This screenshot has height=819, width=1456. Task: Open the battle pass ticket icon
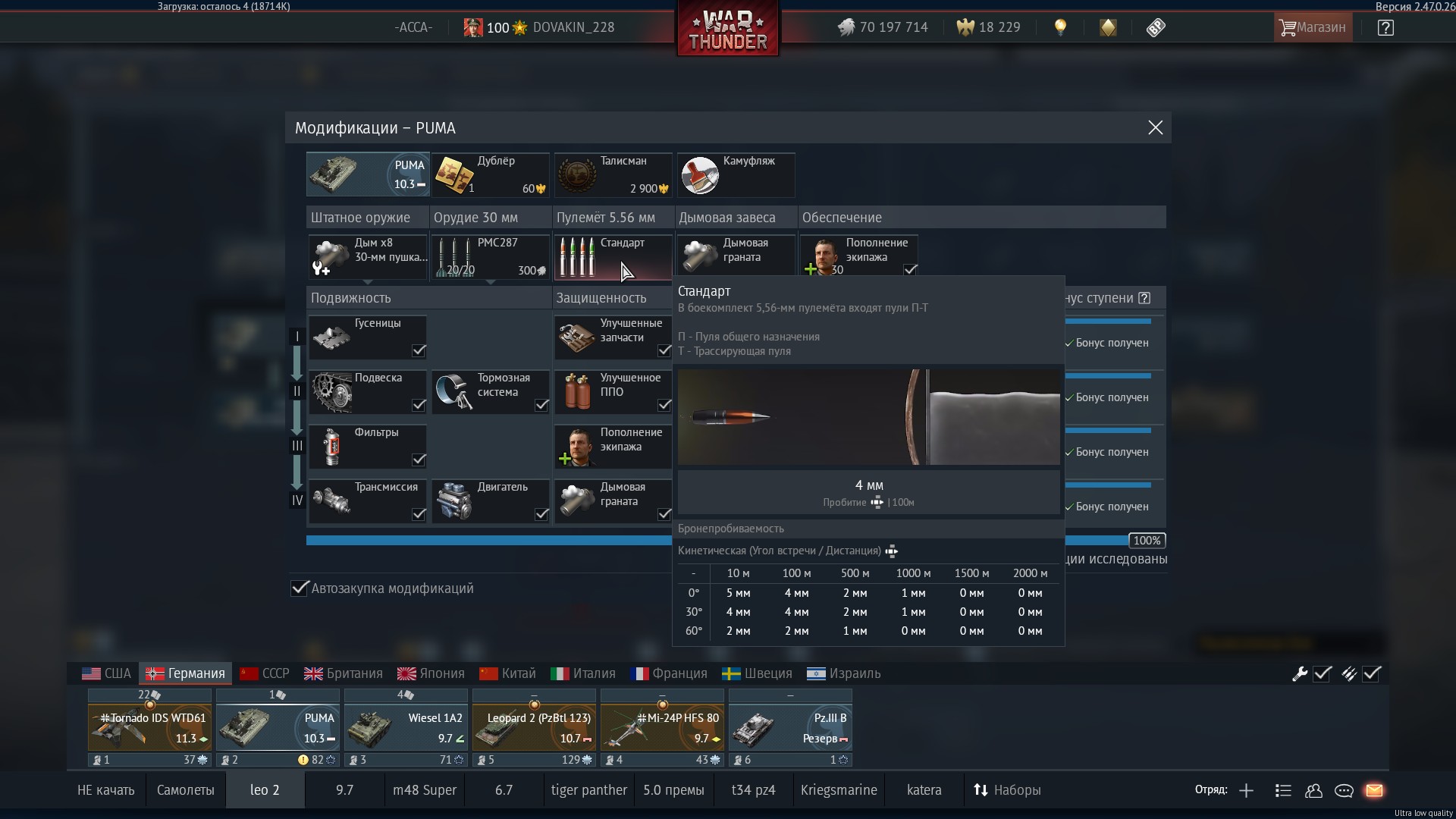click(1156, 27)
